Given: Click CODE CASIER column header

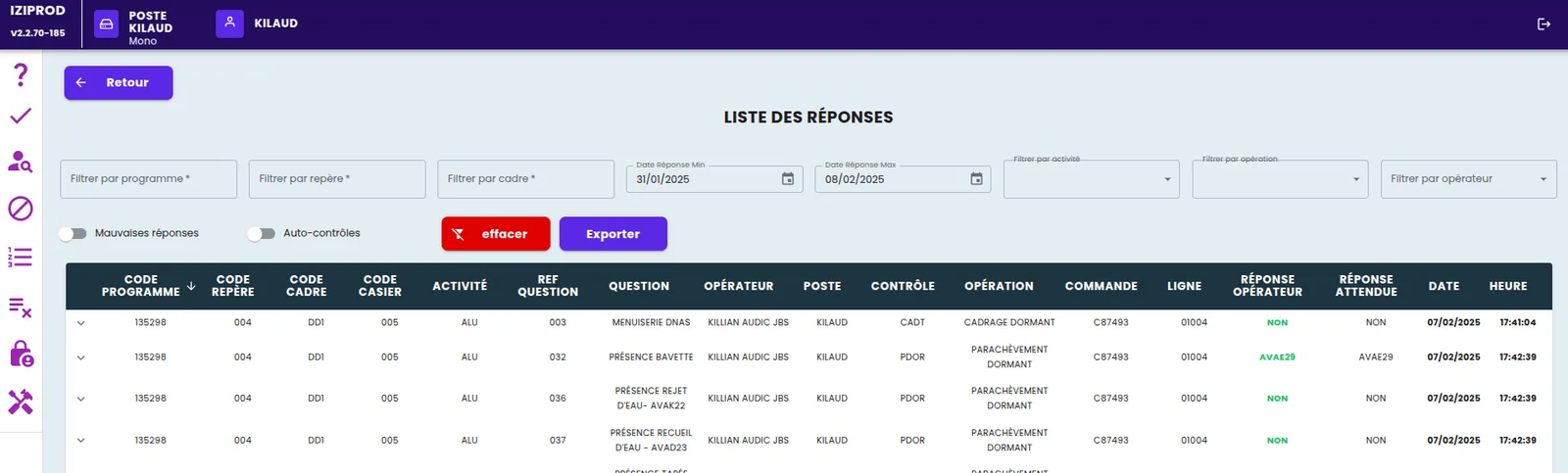Looking at the screenshot, I should click(380, 286).
